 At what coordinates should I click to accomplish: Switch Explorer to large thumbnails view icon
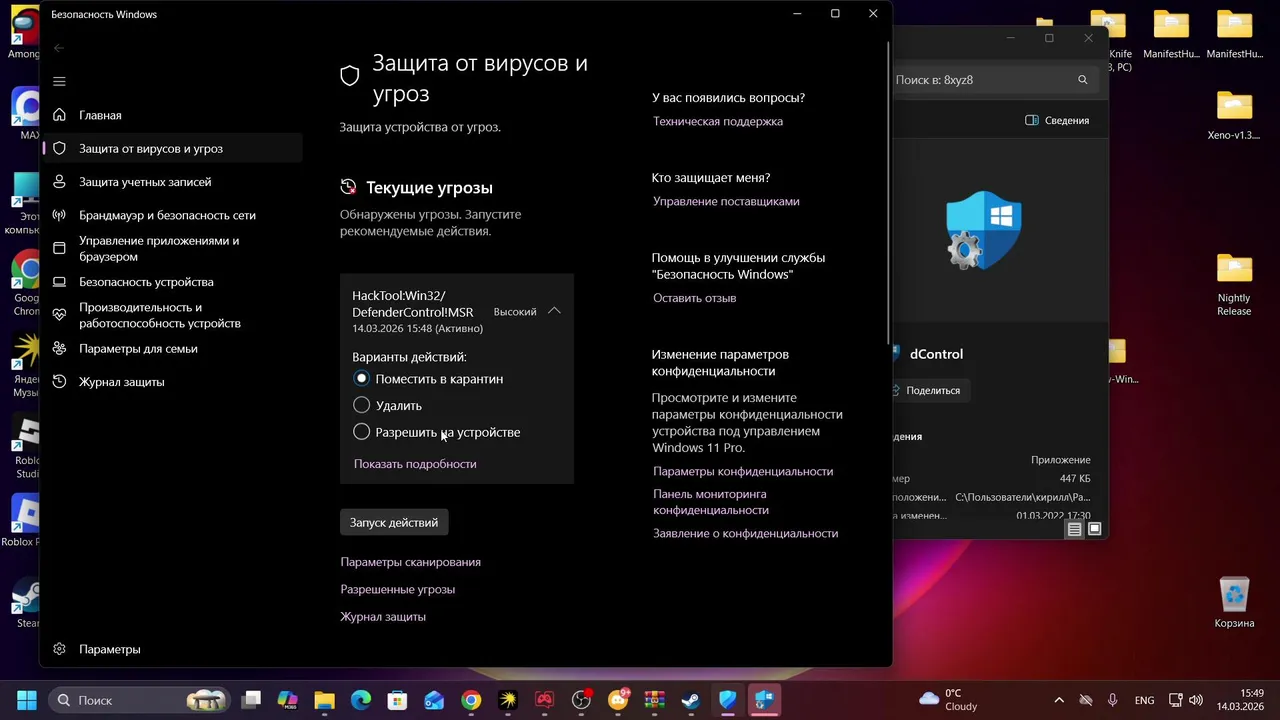point(1094,529)
